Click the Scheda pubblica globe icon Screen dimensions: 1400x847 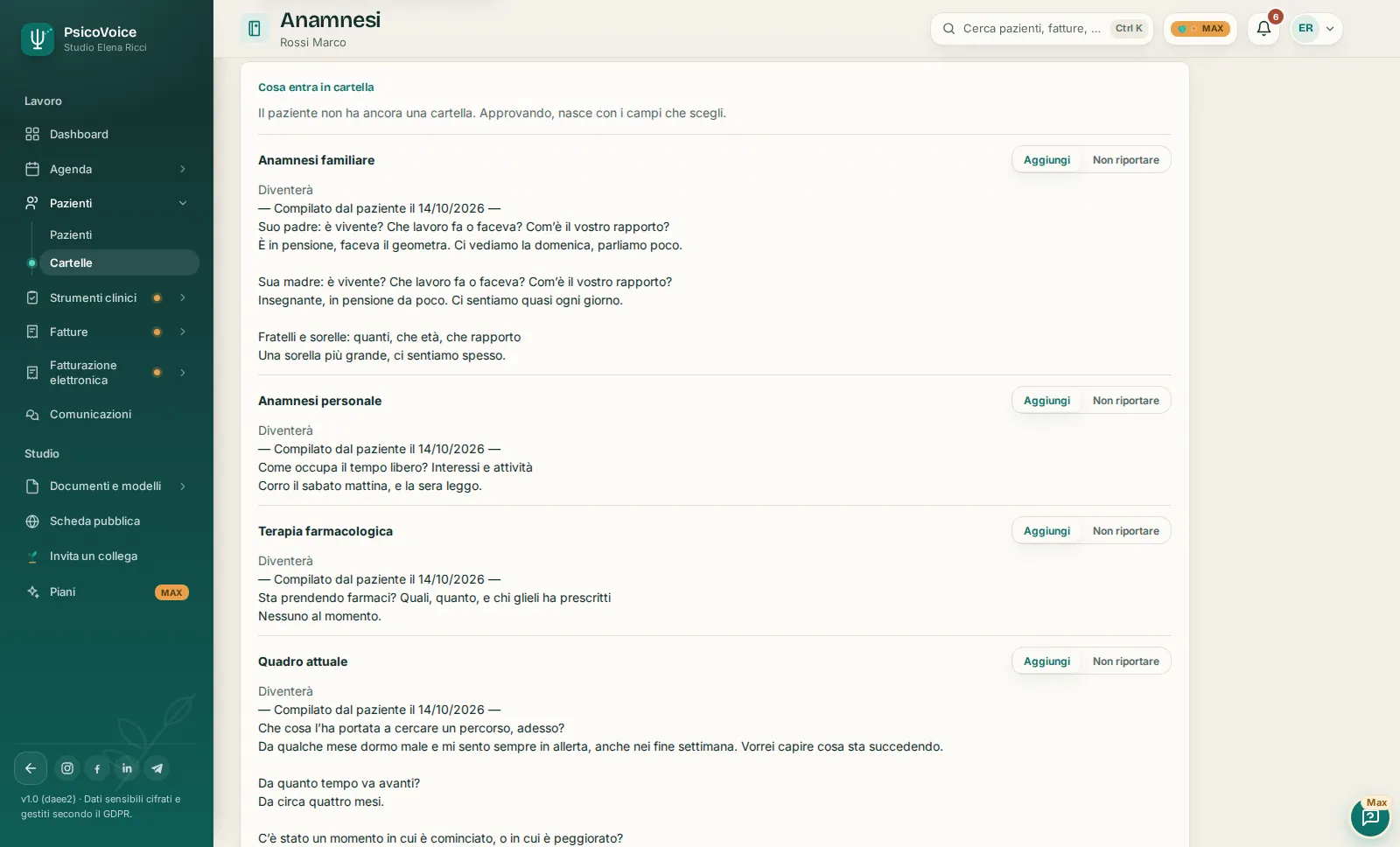click(x=32, y=521)
